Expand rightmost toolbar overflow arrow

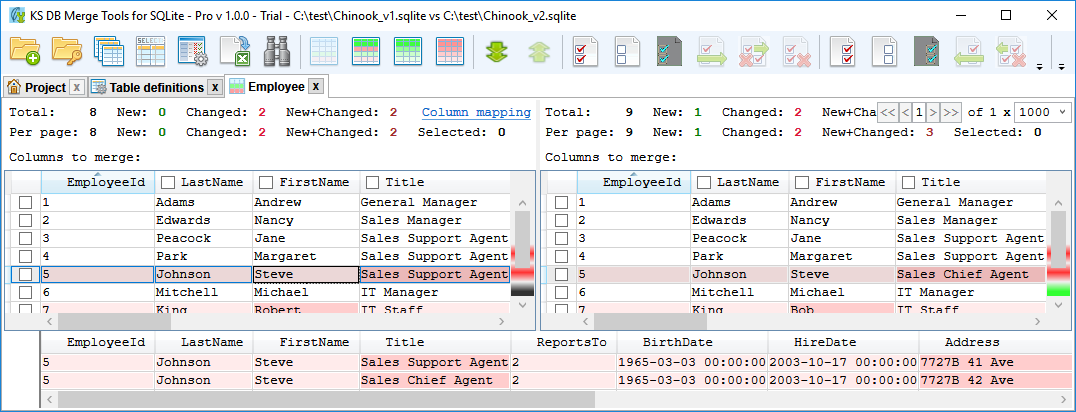[1062, 67]
